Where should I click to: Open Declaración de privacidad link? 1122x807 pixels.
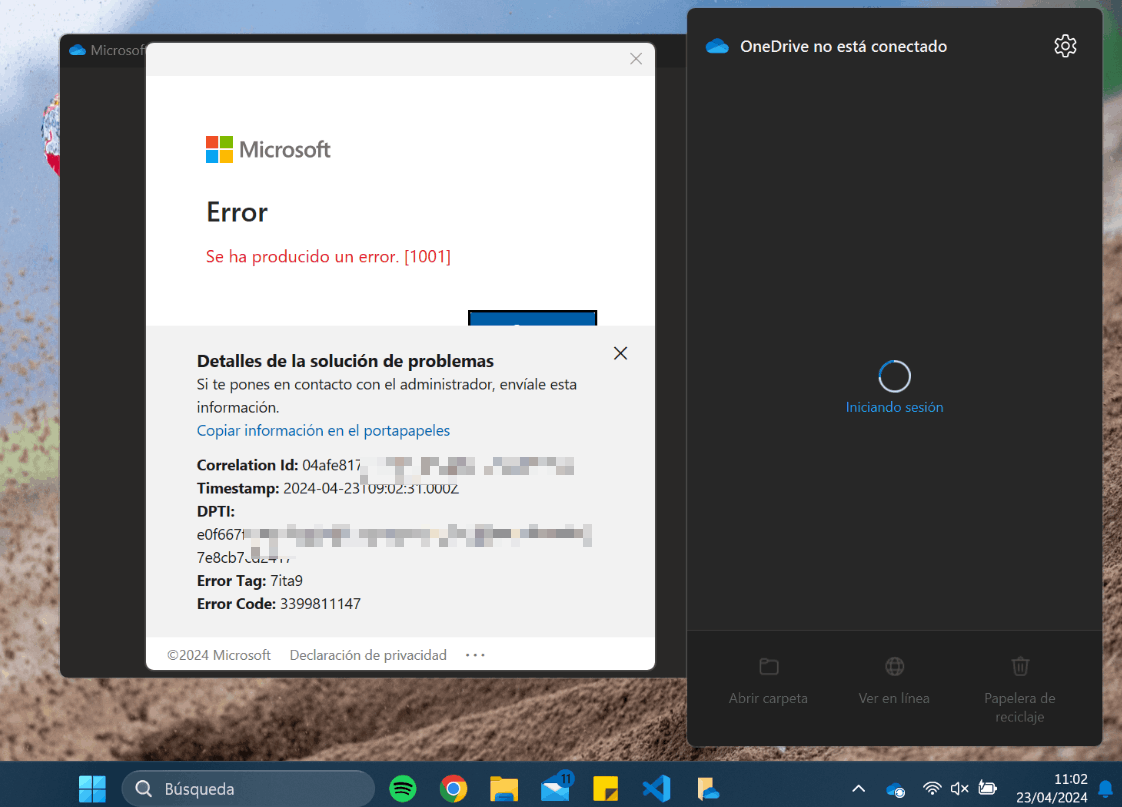[368, 655]
